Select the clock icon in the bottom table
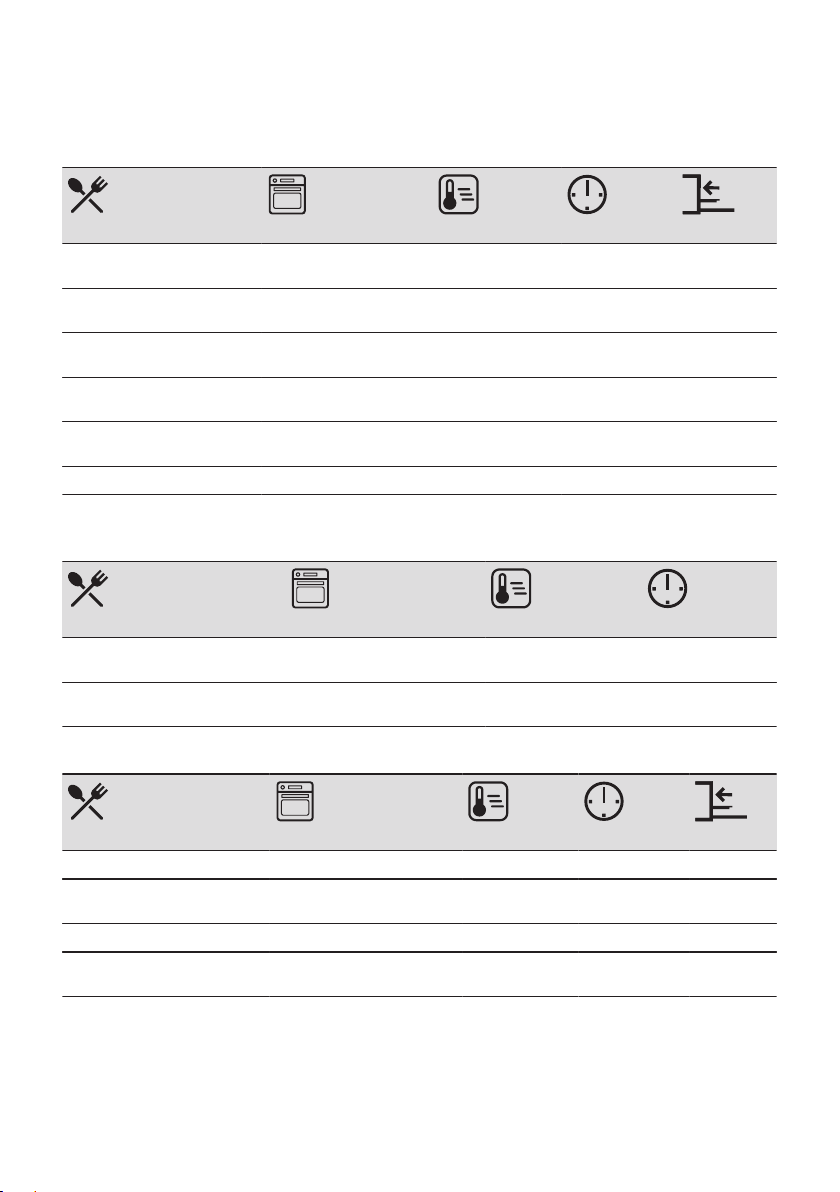 pos(604,801)
